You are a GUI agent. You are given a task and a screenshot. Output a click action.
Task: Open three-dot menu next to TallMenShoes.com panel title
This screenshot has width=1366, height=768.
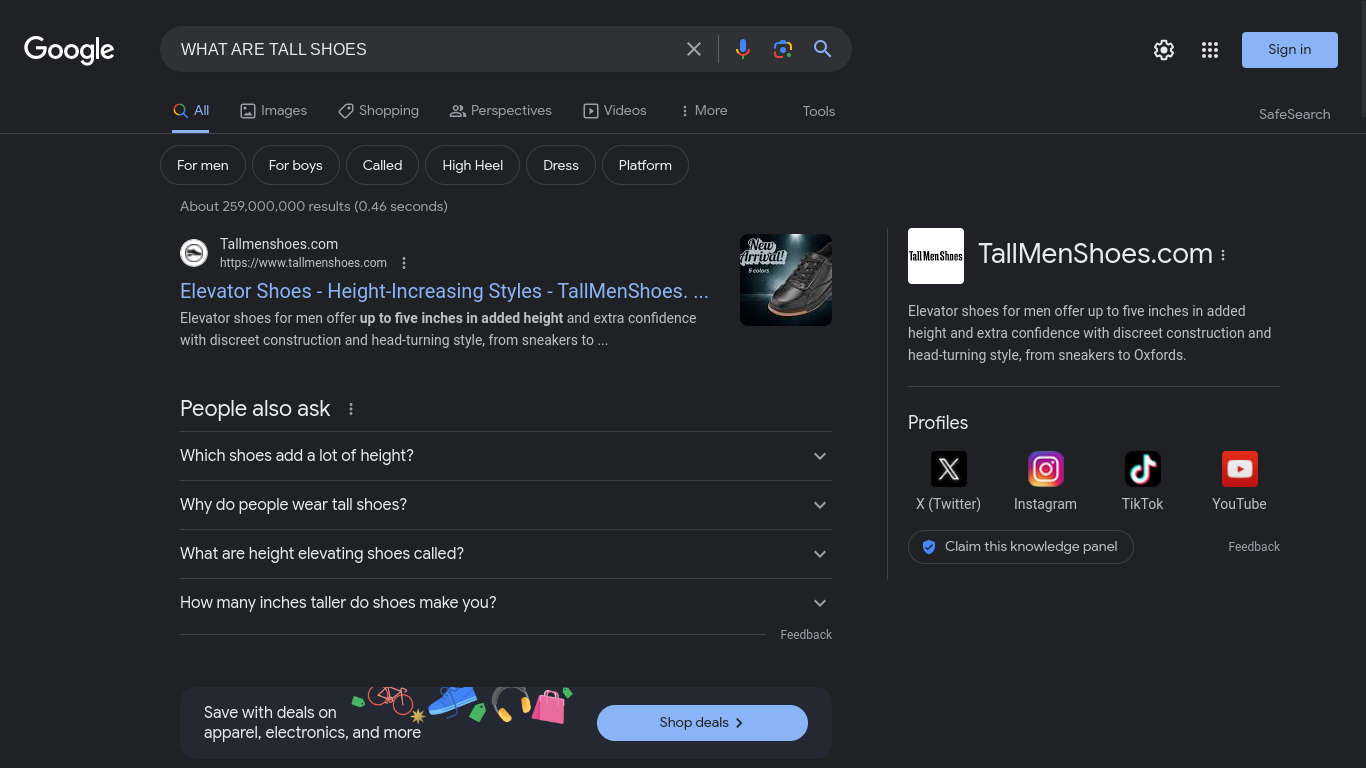(1223, 255)
